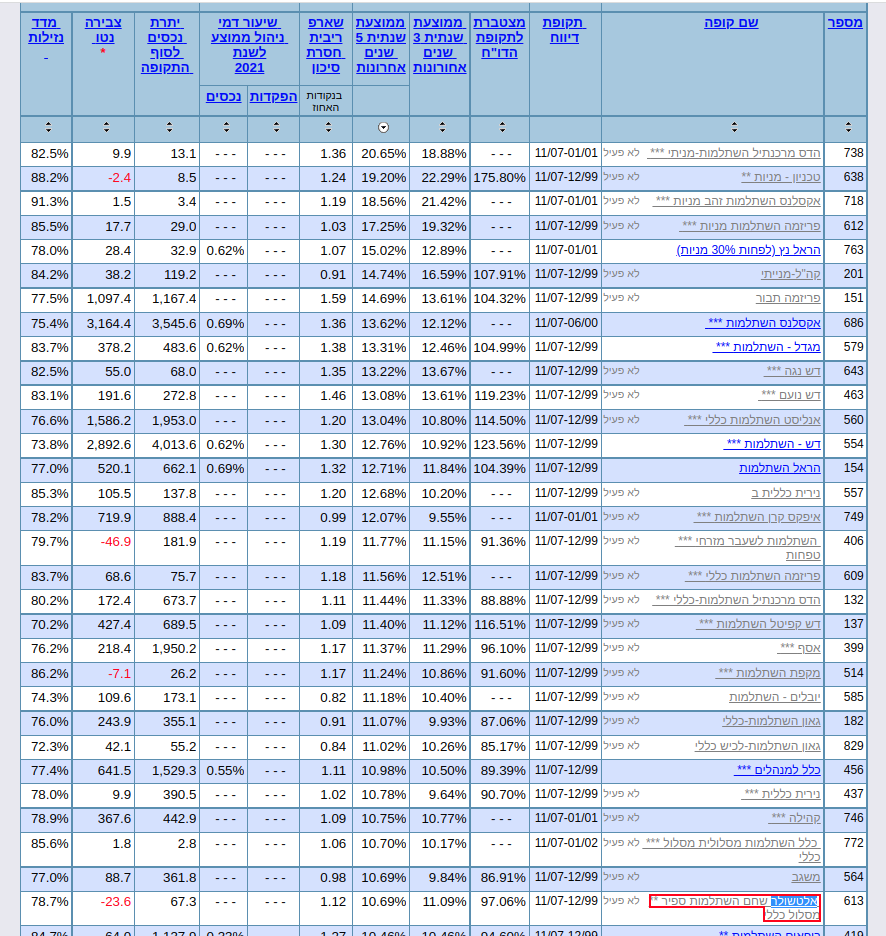The image size is (886, 936).
Task: Sort by מצטברת לתקופת הדו"ח column
Action: [x=500, y=129]
